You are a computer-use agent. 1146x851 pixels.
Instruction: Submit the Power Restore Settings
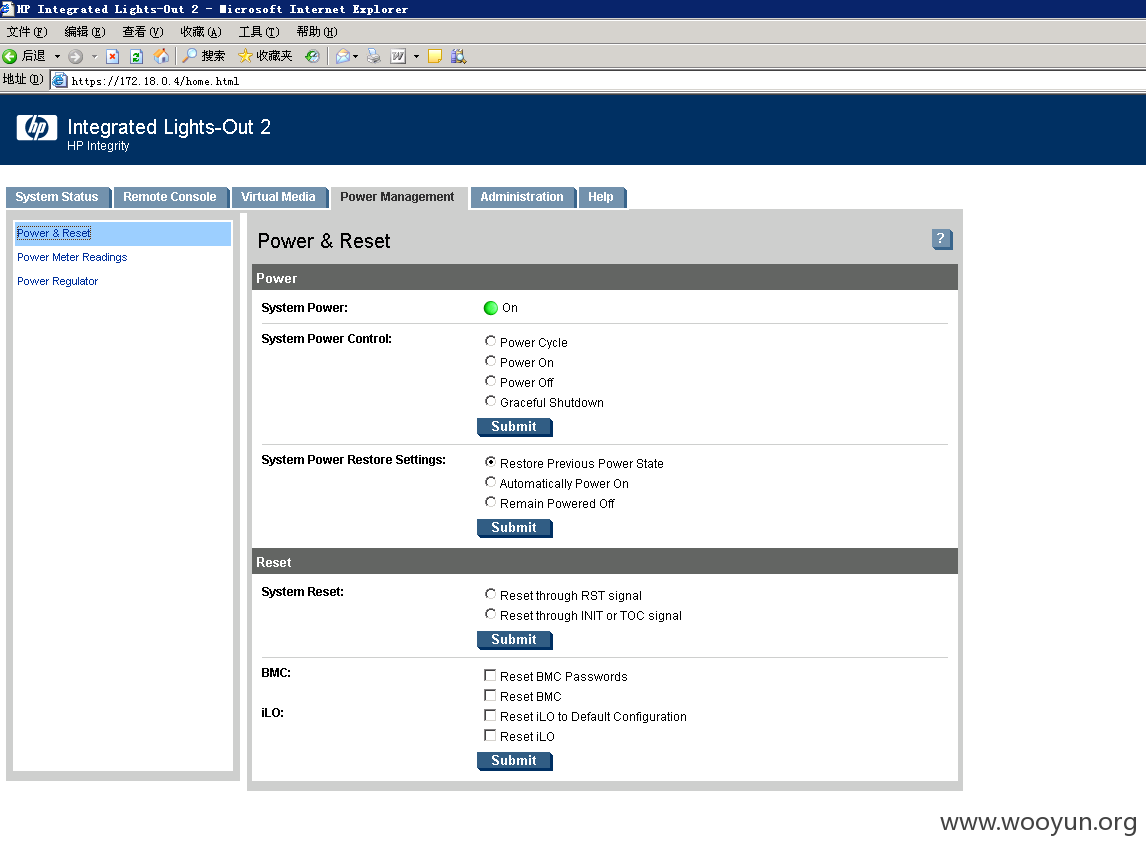click(x=515, y=528)
